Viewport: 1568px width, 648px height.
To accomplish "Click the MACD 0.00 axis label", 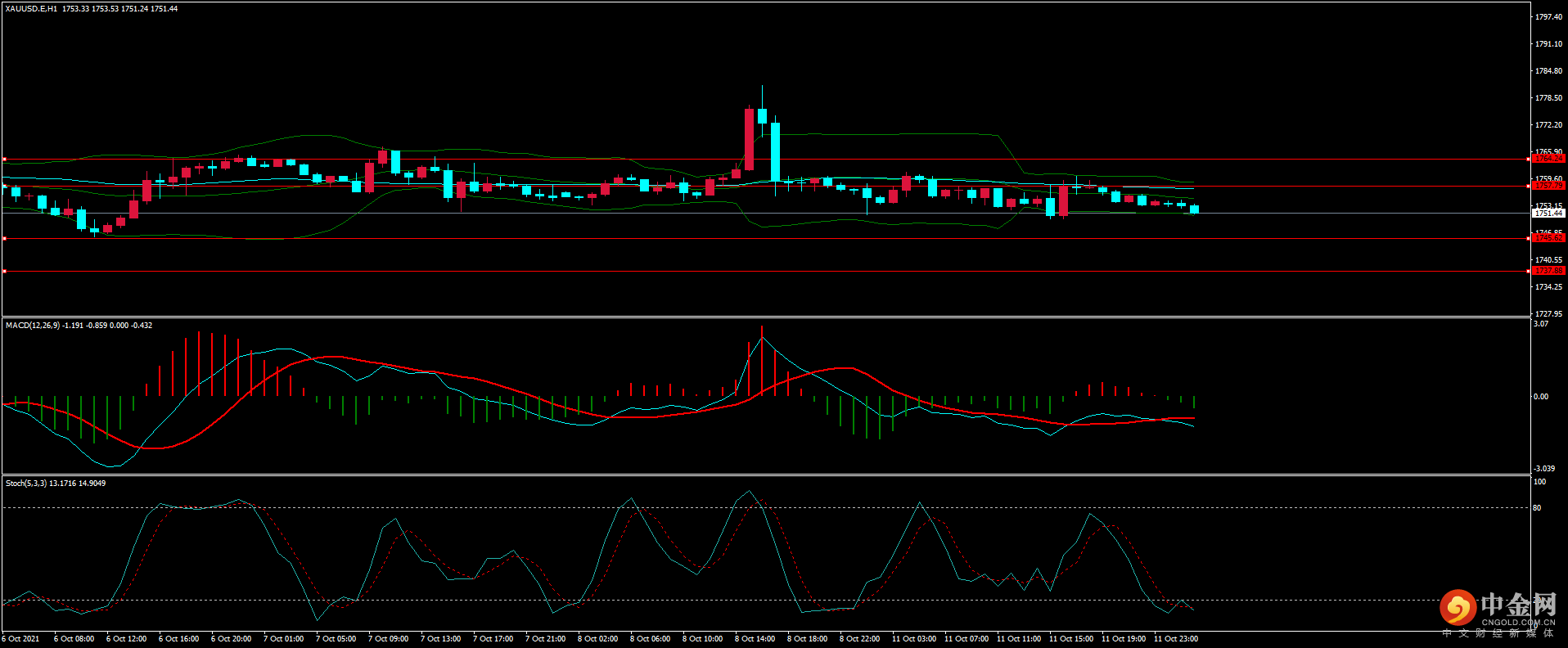I will click(1540, 397).
